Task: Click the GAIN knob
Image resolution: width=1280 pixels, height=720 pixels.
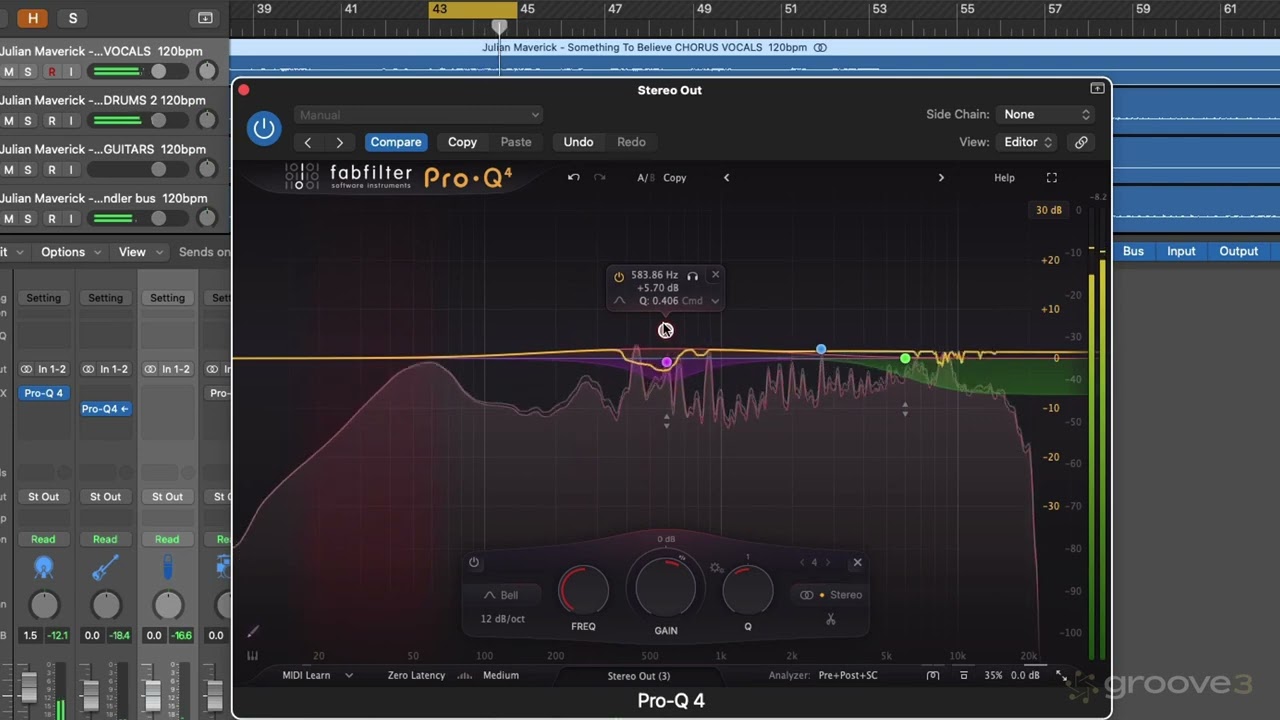Action: [x=665, y=588]
